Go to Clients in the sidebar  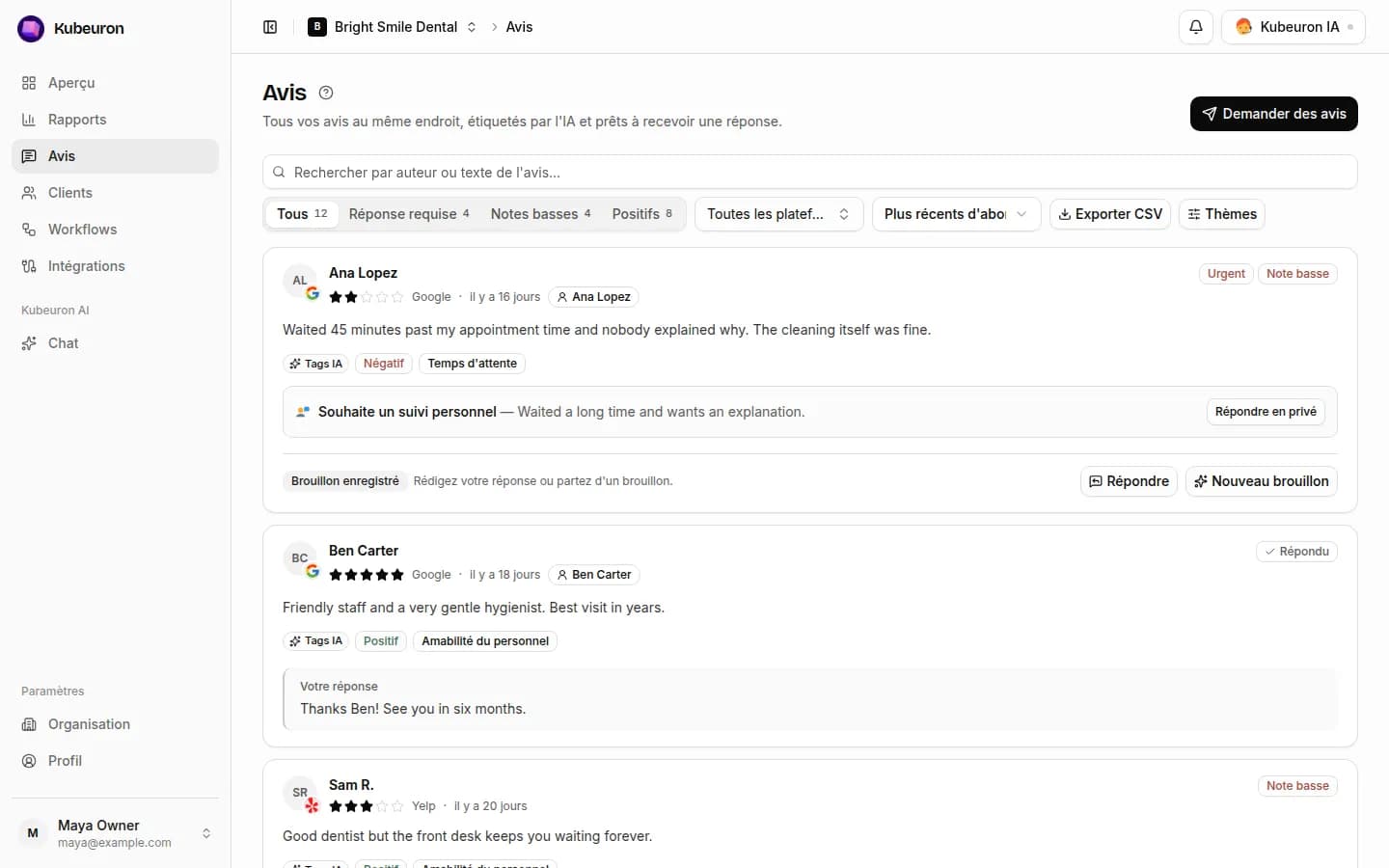(115, 193)
